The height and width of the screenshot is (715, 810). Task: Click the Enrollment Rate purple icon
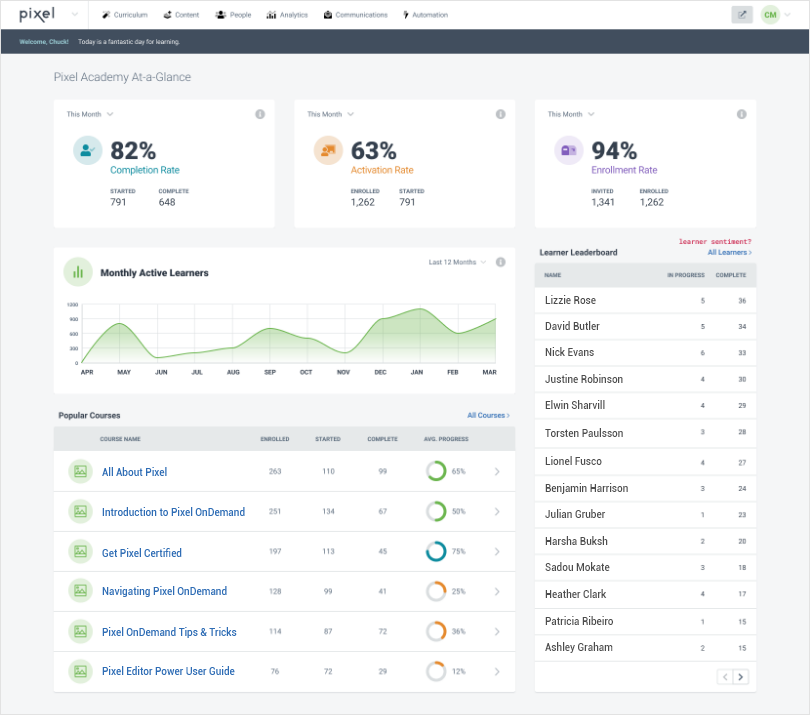569,150
